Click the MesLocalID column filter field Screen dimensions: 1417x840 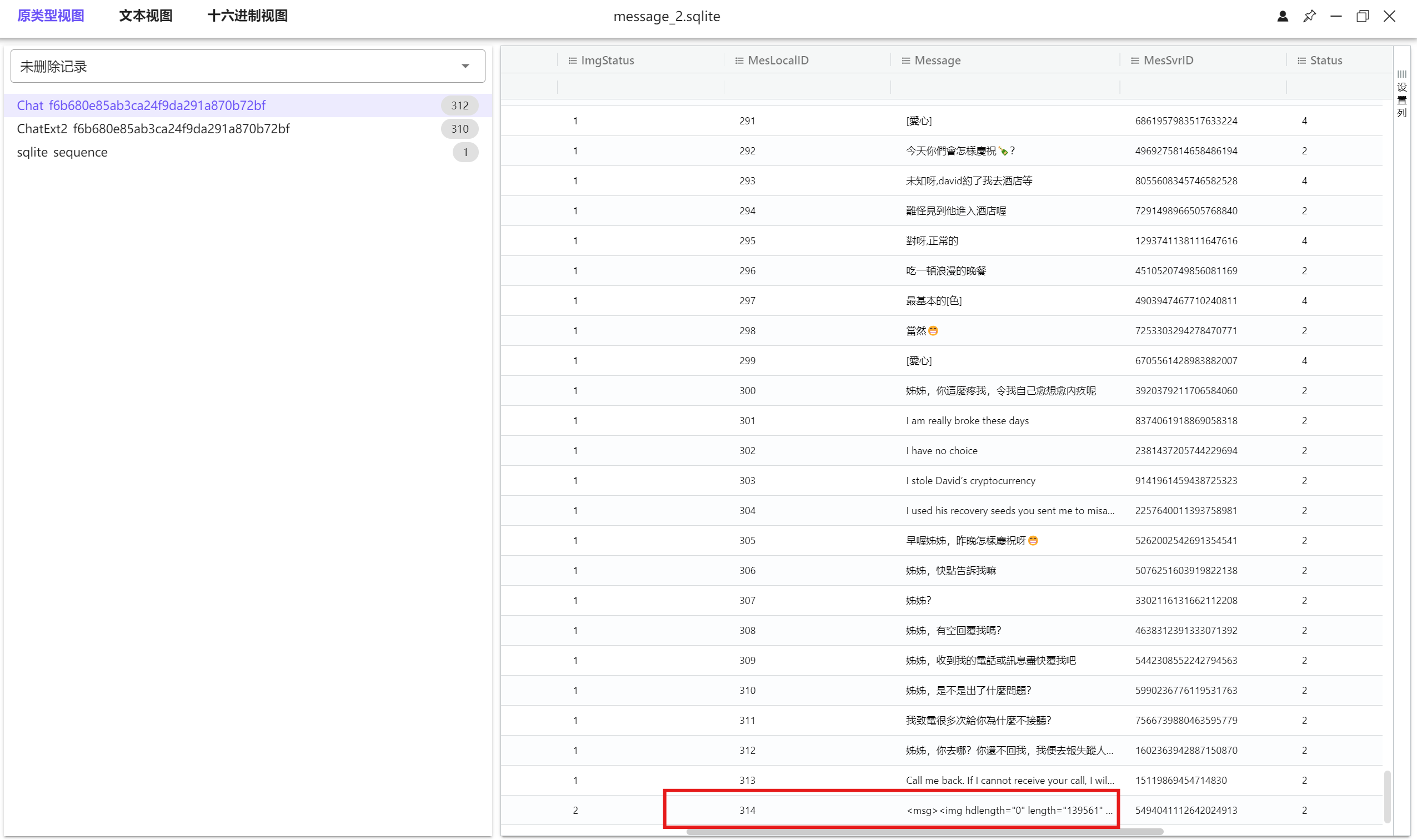click(807, 87)
